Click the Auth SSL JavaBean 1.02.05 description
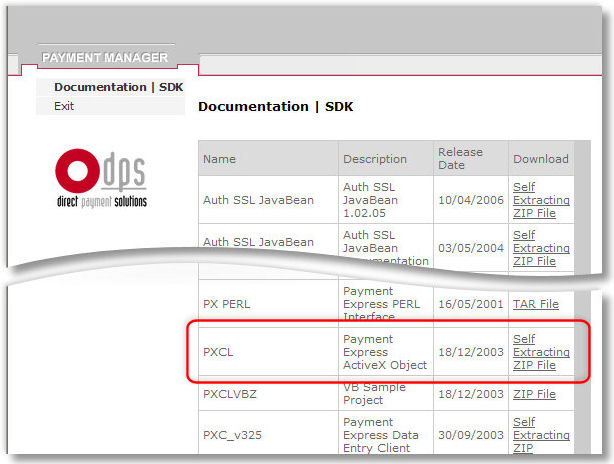 coord(370,200)
